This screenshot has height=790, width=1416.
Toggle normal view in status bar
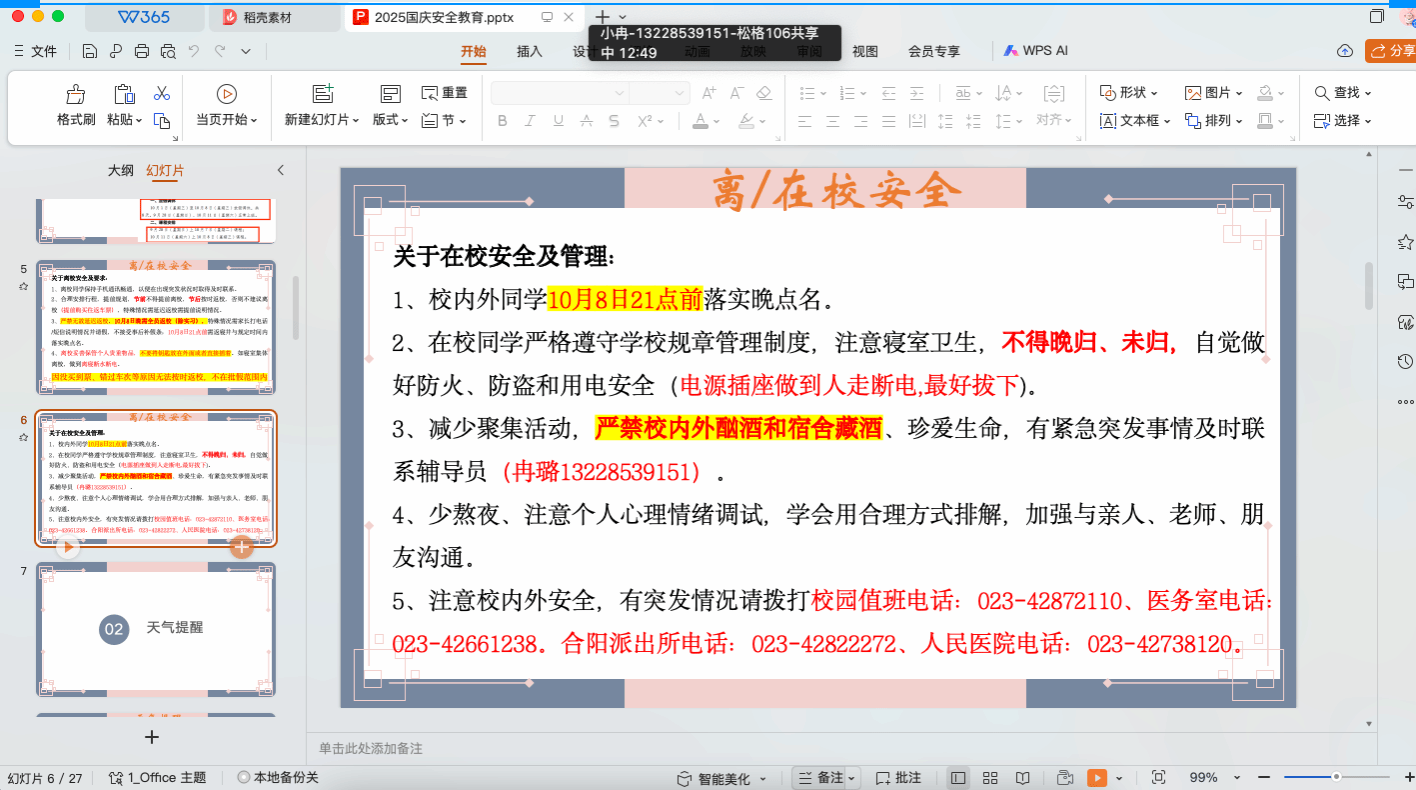pos(958,778)
